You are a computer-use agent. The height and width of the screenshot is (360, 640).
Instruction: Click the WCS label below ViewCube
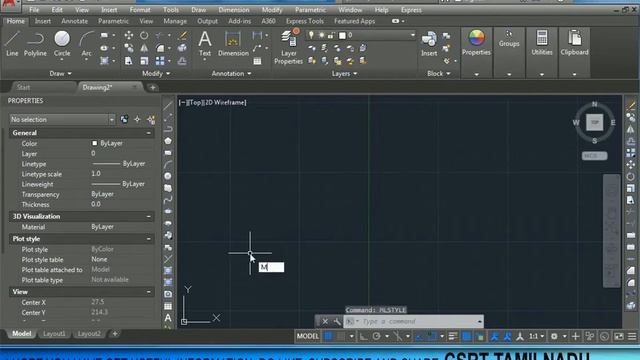[x=594, y=156]
